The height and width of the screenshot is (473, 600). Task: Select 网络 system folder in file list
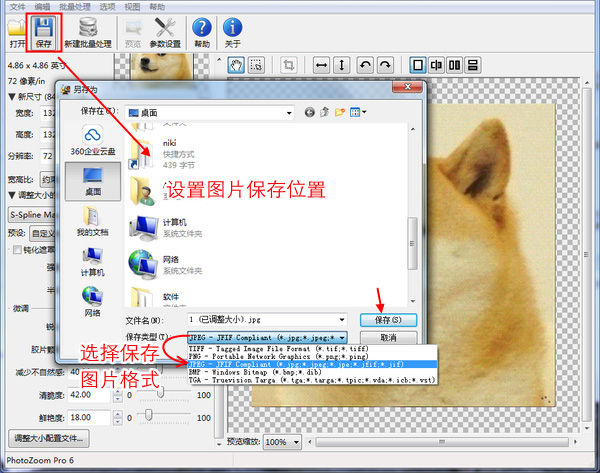[x=166, y=265]
